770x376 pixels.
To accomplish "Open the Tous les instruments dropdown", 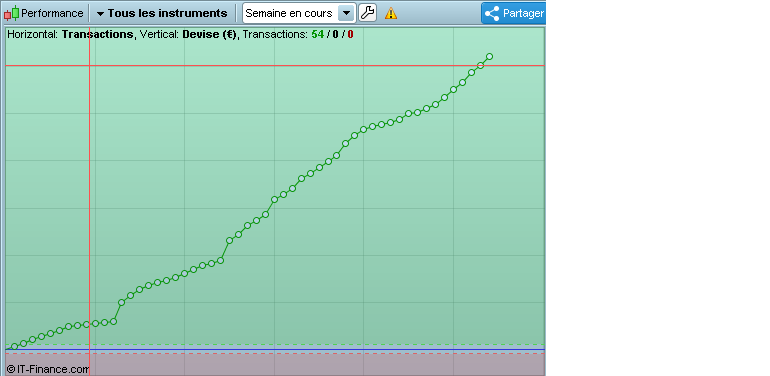I will click(x=162, y=13).
